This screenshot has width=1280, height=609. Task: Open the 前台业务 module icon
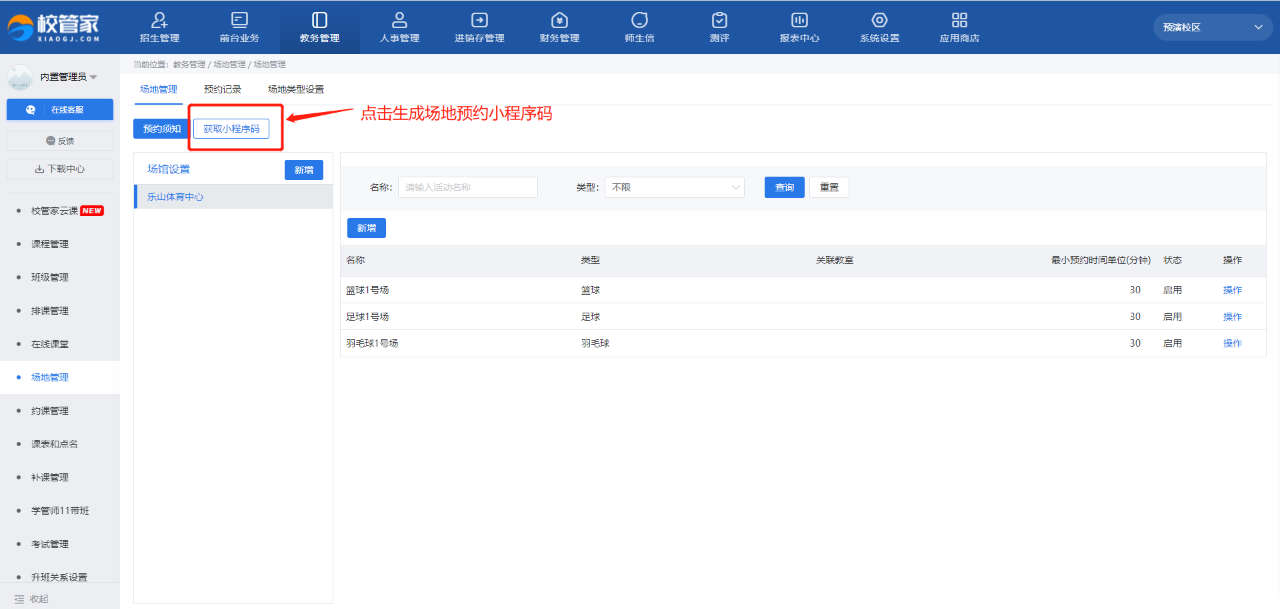coord(239,20)
